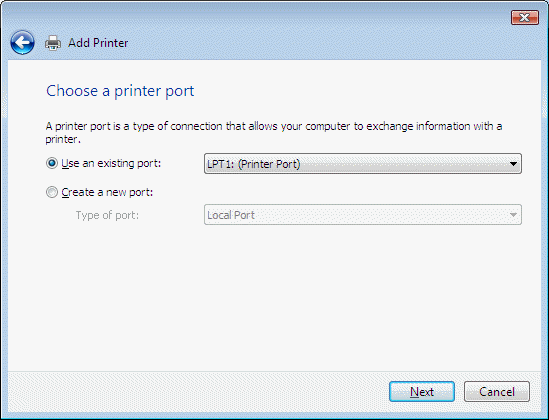The image size is (549, 420).
Task: Expand existing port list via its black arrow
Action: point(513,164)
